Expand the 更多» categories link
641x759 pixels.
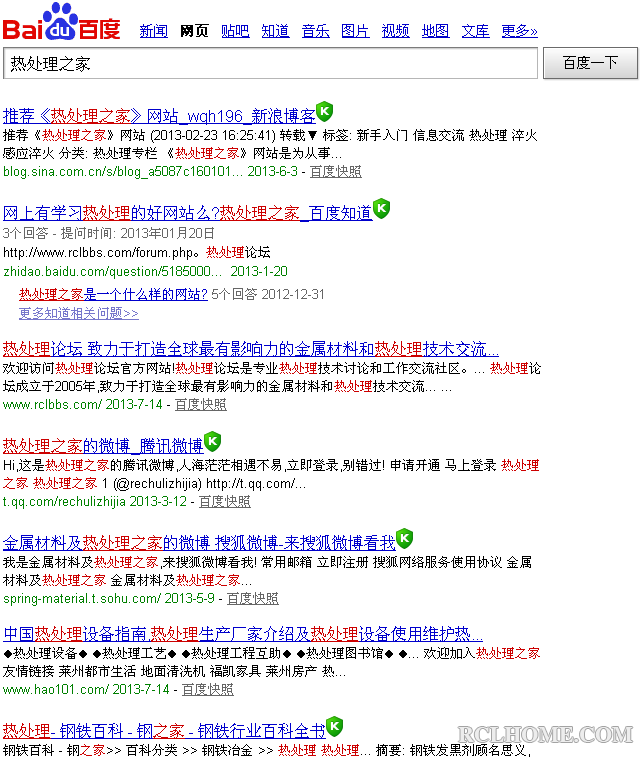click(519, 31)
